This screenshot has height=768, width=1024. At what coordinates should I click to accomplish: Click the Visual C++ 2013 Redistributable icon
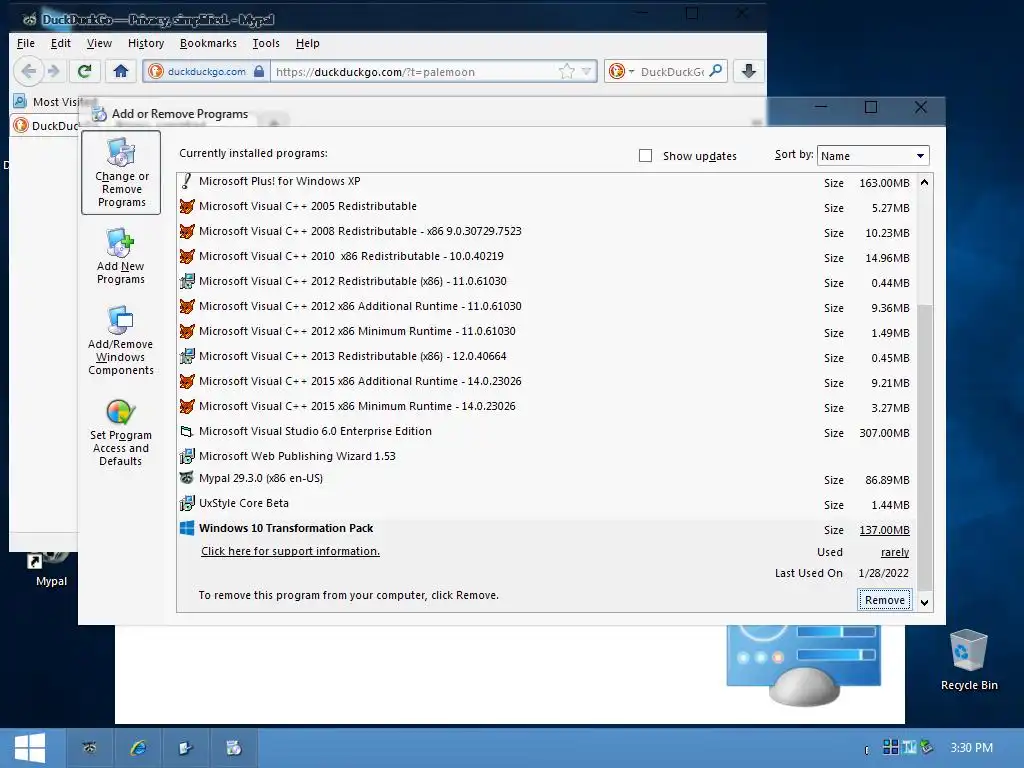pos(187,357)
